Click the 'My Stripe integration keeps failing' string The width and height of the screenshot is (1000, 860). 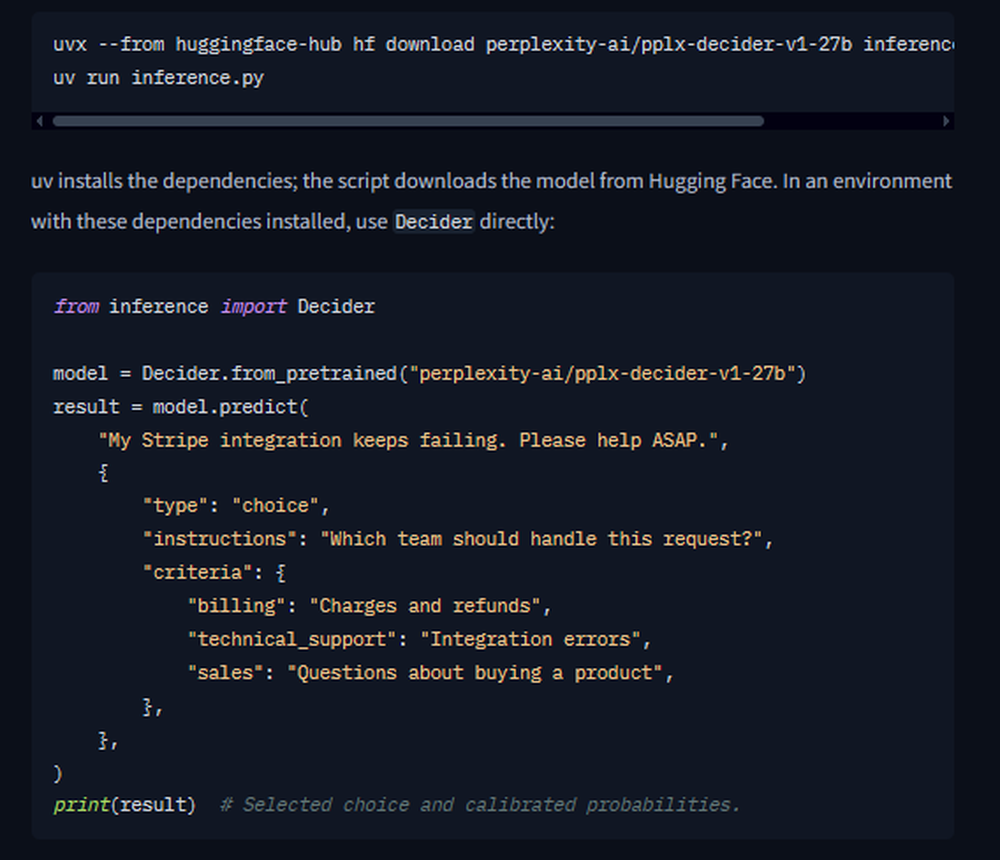point(408,440)
